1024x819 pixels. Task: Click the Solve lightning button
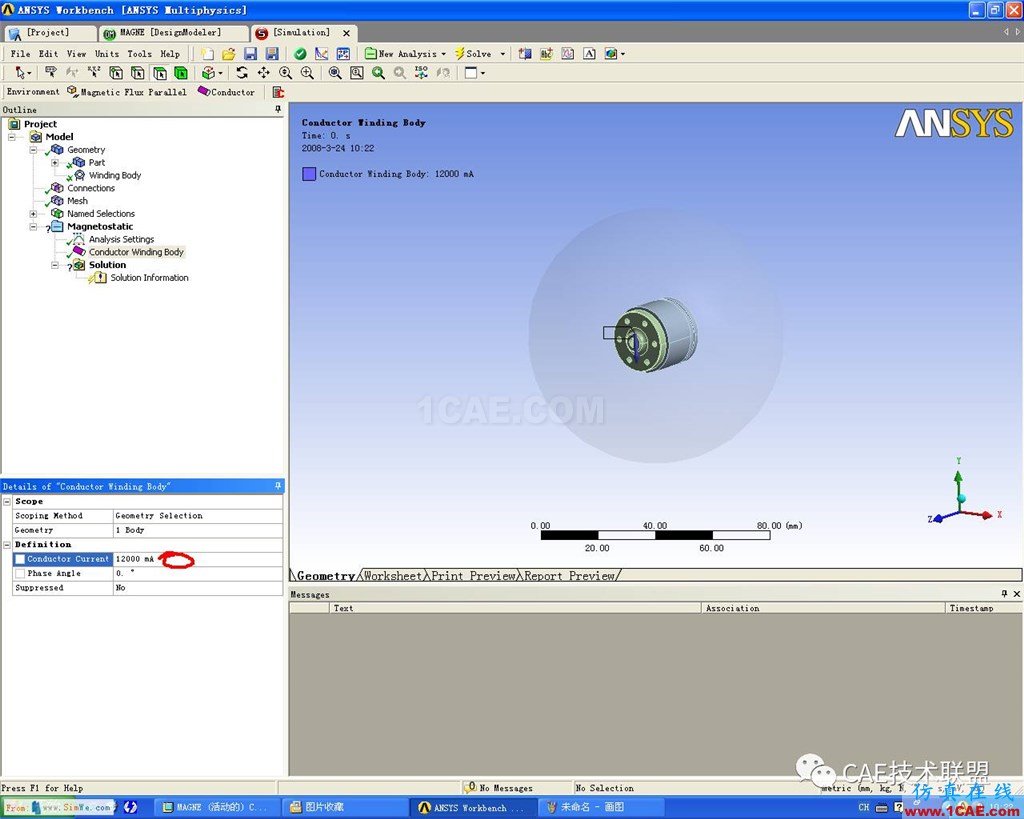pos(473,54)
